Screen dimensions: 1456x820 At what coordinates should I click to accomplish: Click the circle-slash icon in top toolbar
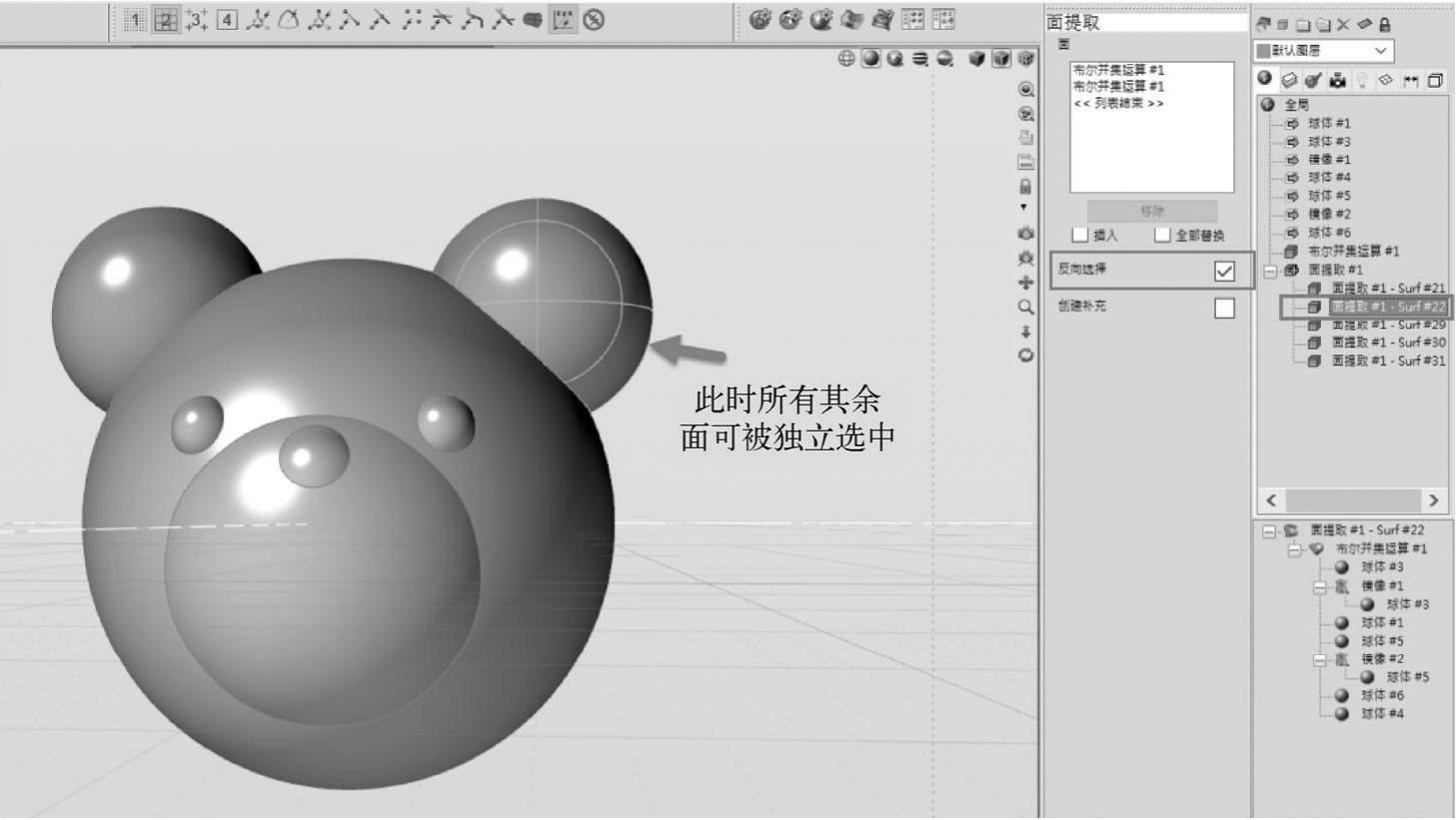point(594,20)
